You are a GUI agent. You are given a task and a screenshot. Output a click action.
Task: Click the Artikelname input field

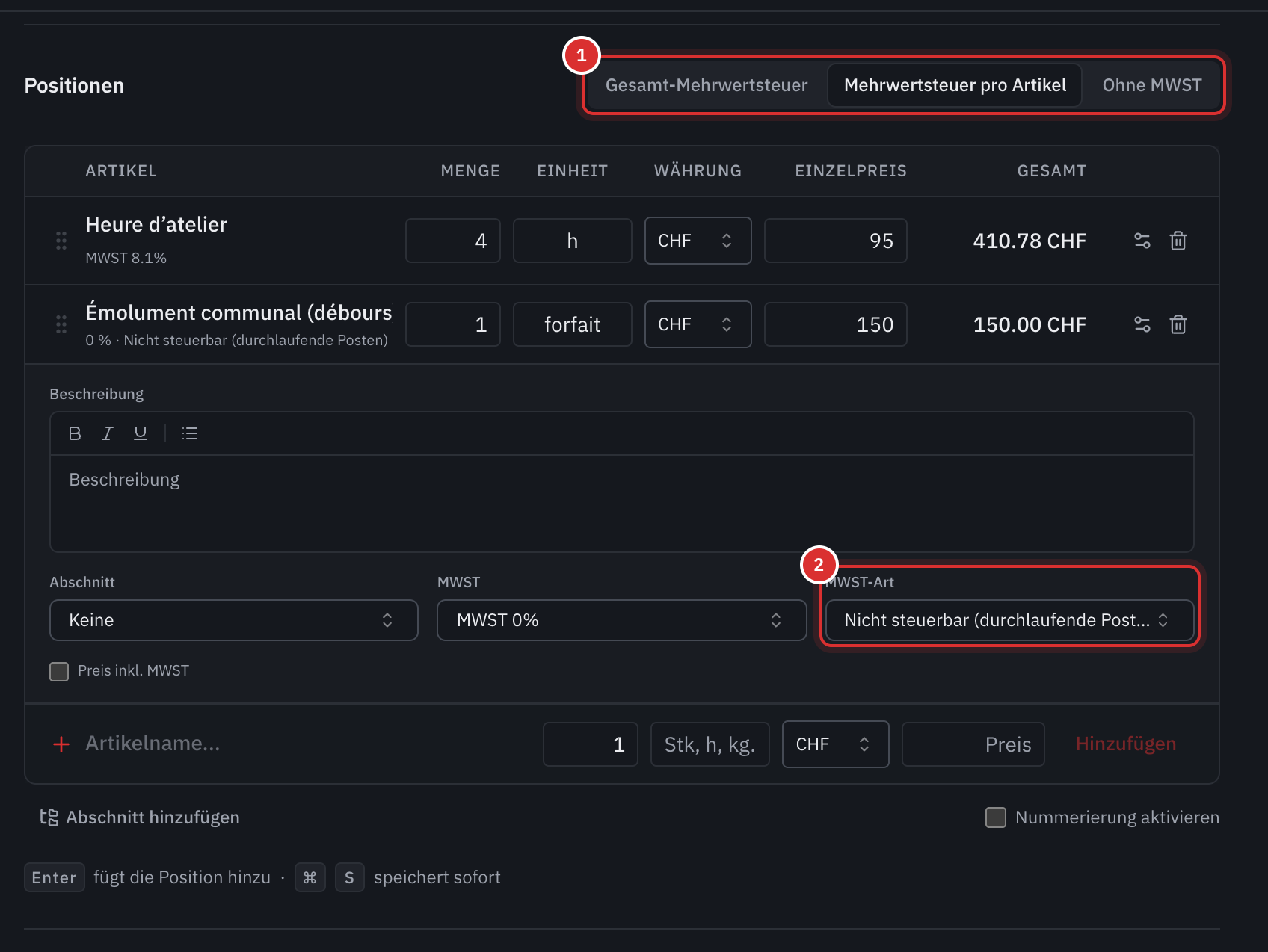pos(307,744)
